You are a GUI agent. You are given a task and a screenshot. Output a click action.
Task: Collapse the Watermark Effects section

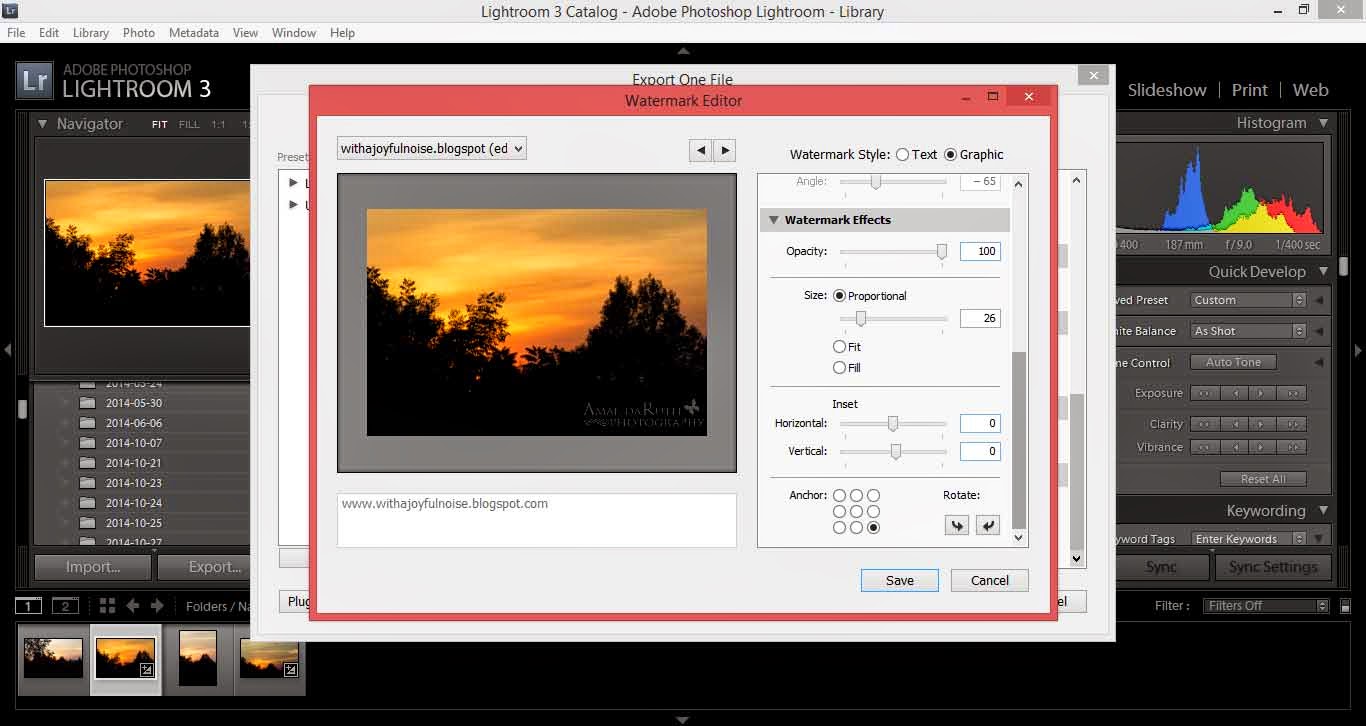coord(773,220)
